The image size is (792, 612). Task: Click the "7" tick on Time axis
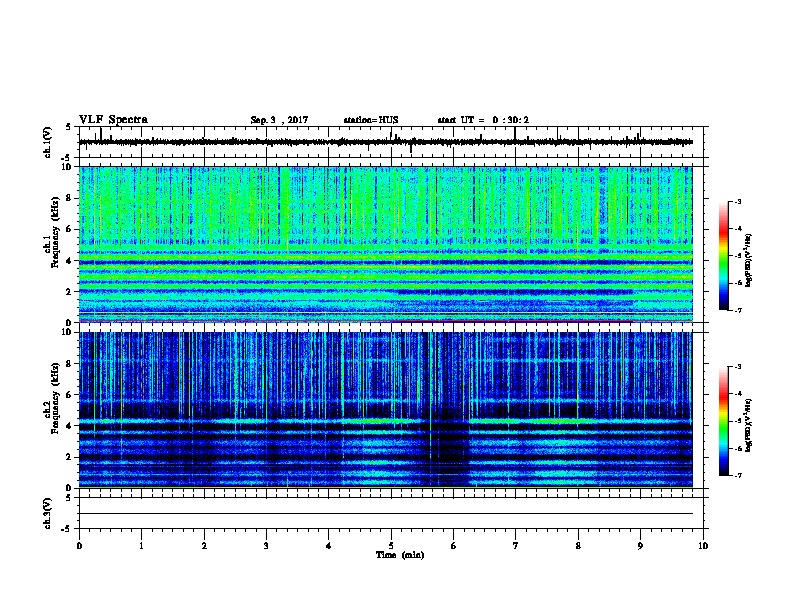516,545
